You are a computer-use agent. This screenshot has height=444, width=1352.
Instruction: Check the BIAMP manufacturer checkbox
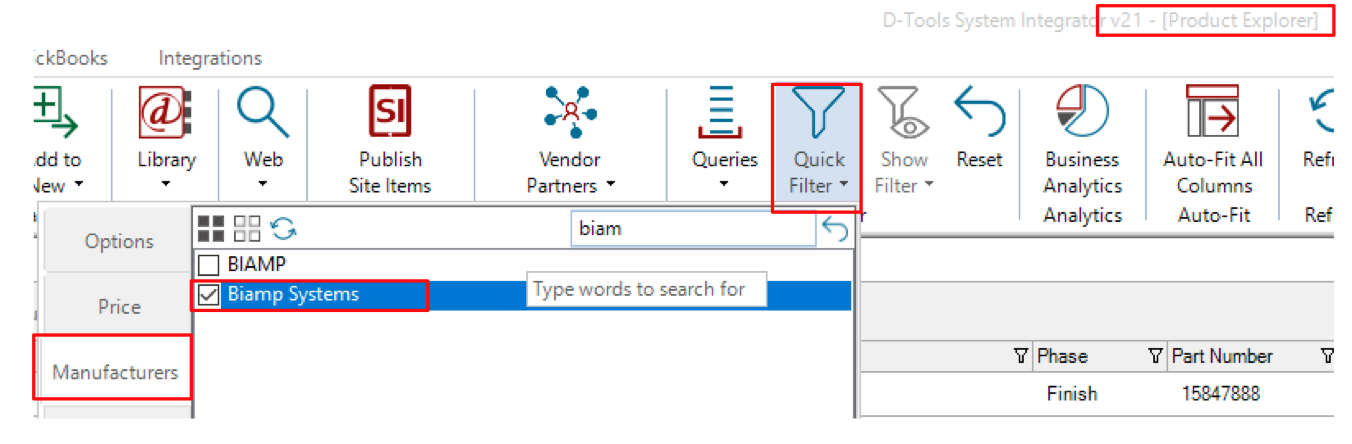pos(209,265)
